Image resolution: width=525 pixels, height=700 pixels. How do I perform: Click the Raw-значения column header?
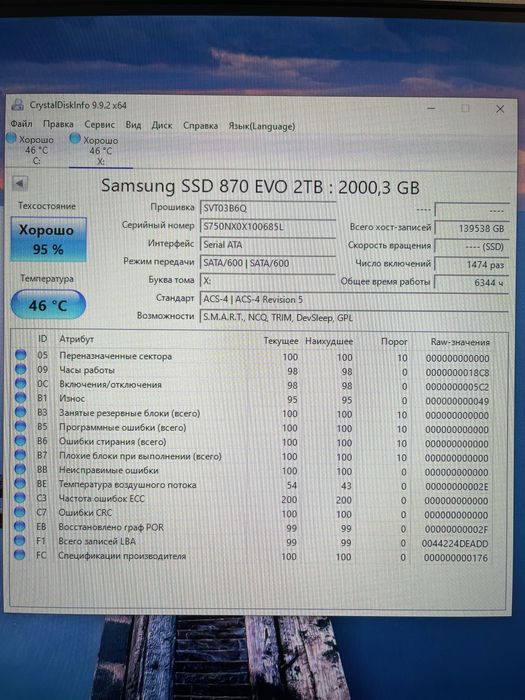(x=460, y=342)
